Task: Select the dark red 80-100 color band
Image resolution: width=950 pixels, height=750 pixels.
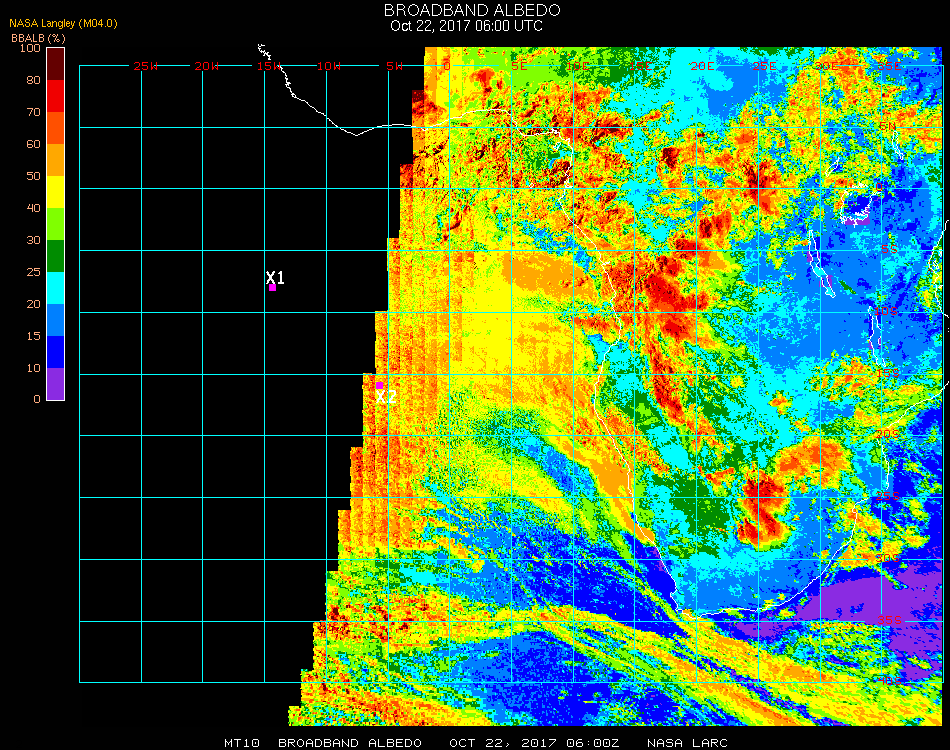Action: point(55,64)
